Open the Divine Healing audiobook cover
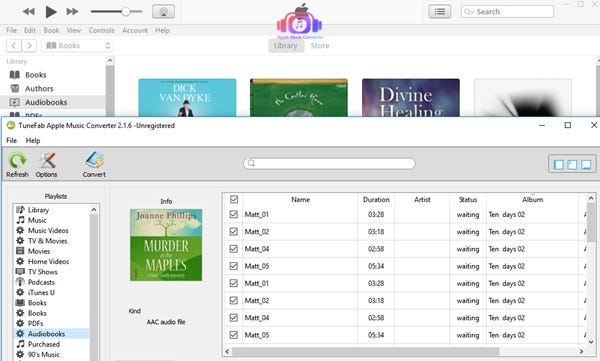This screenshot has height=361, width=600. [x=411, y=98]
